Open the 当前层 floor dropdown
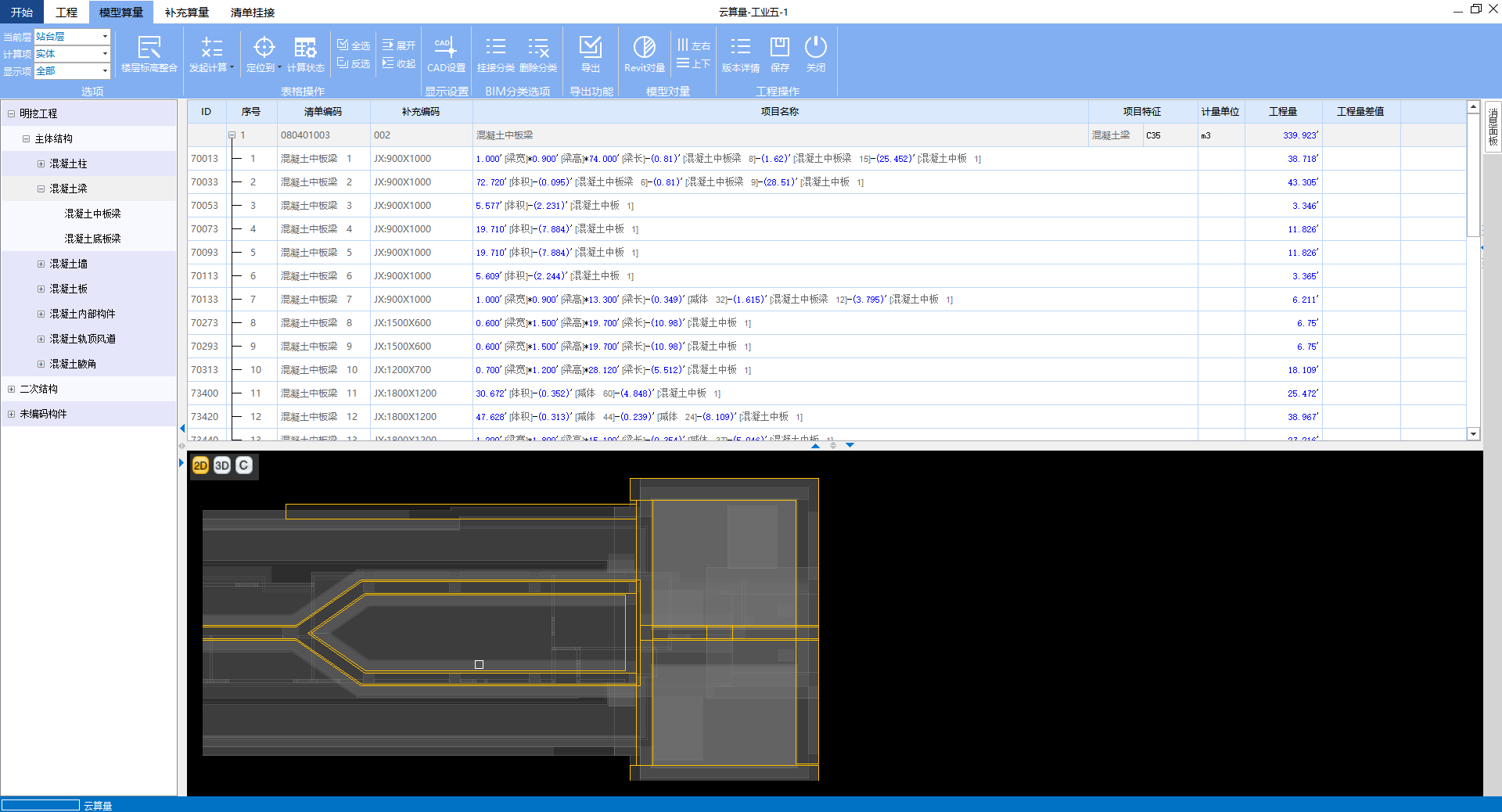 [105, 37]
